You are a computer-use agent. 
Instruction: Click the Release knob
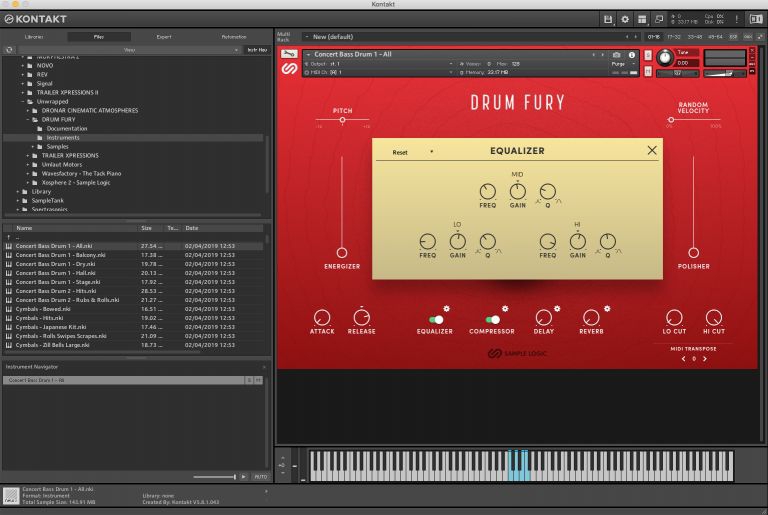coord(361,318)
